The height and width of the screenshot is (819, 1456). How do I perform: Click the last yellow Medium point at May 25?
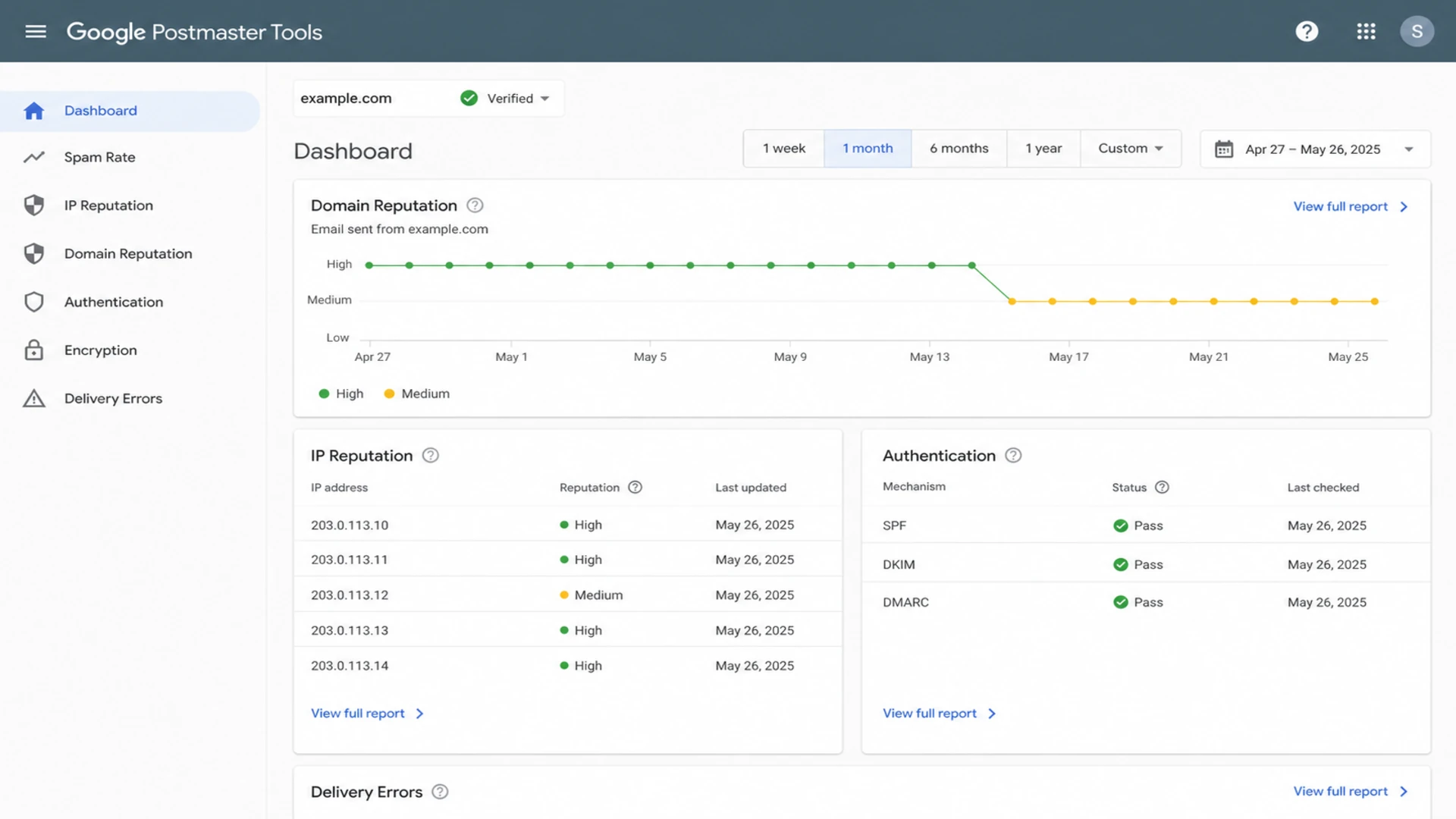click(1374, 301)
